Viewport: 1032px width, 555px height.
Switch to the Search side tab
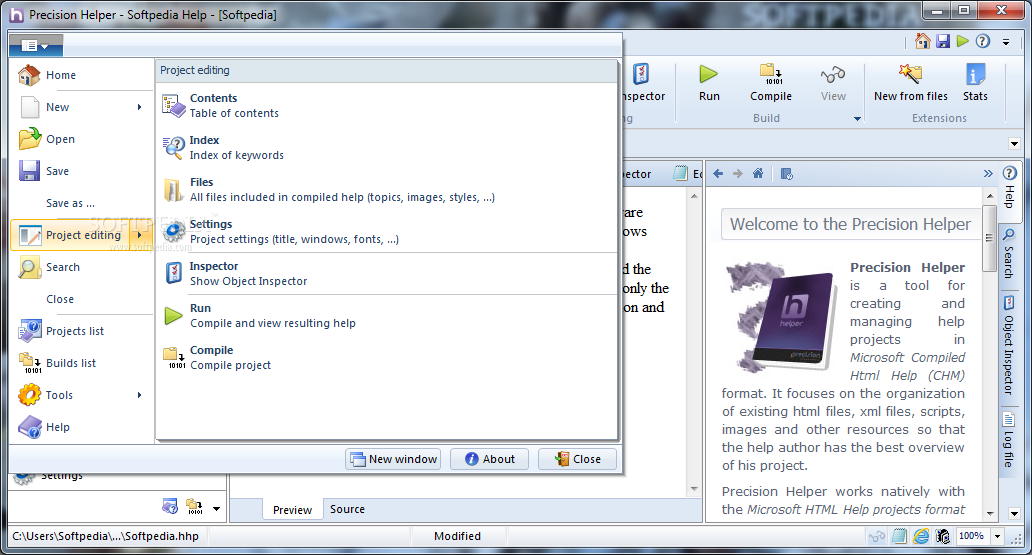[1009, 253]
